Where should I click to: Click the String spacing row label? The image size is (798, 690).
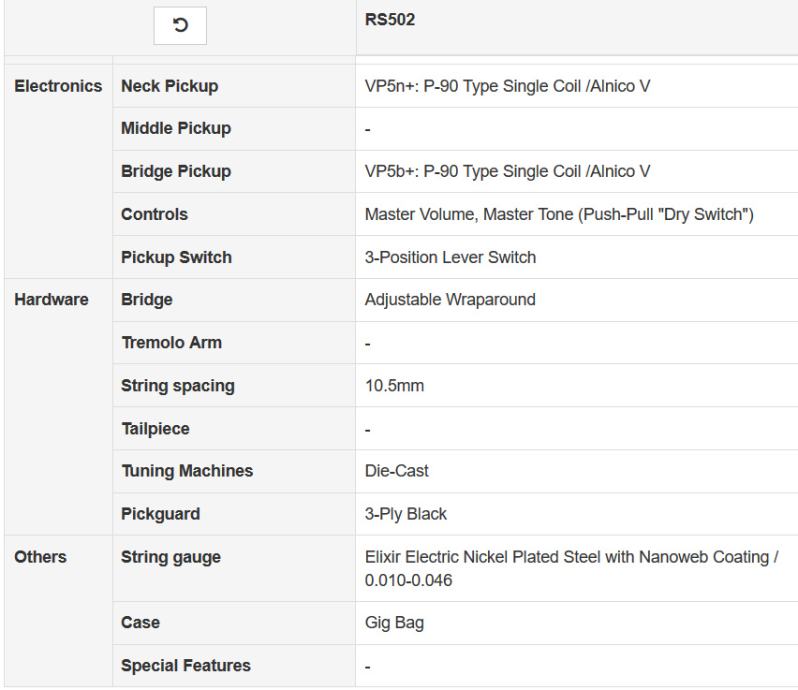(x=176, y=386)
